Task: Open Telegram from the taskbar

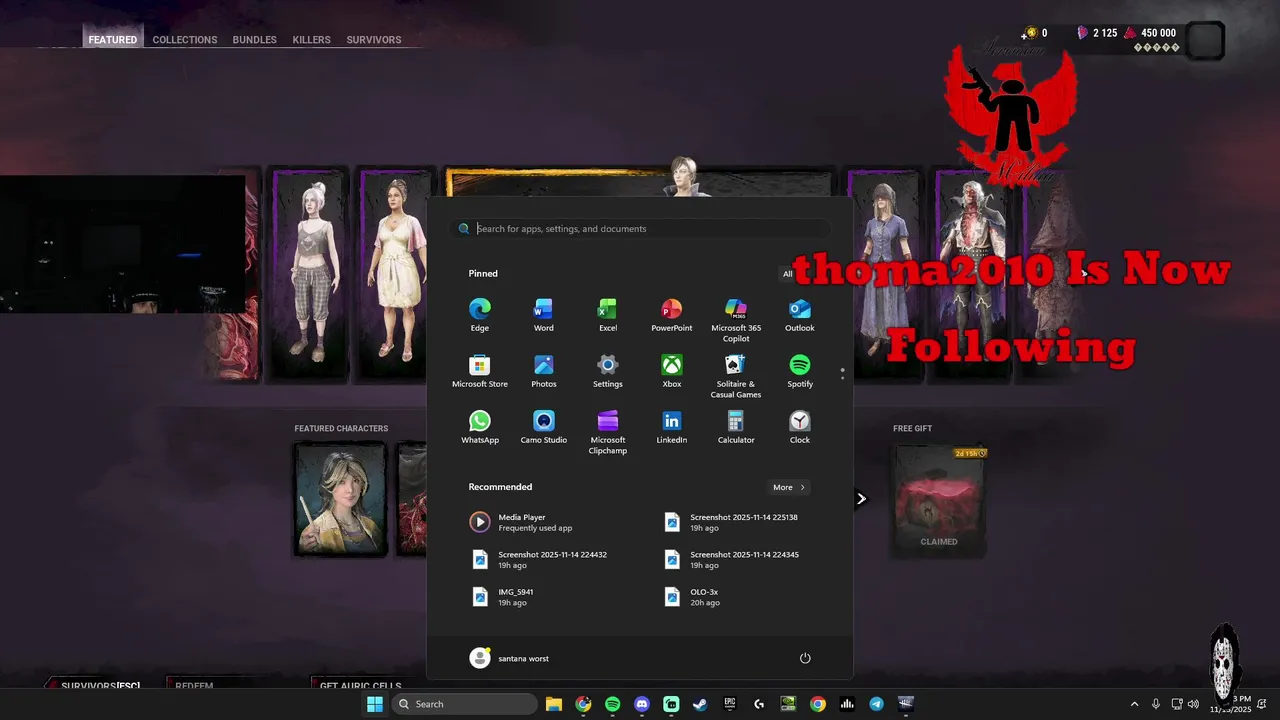Action: coord(876,704)
